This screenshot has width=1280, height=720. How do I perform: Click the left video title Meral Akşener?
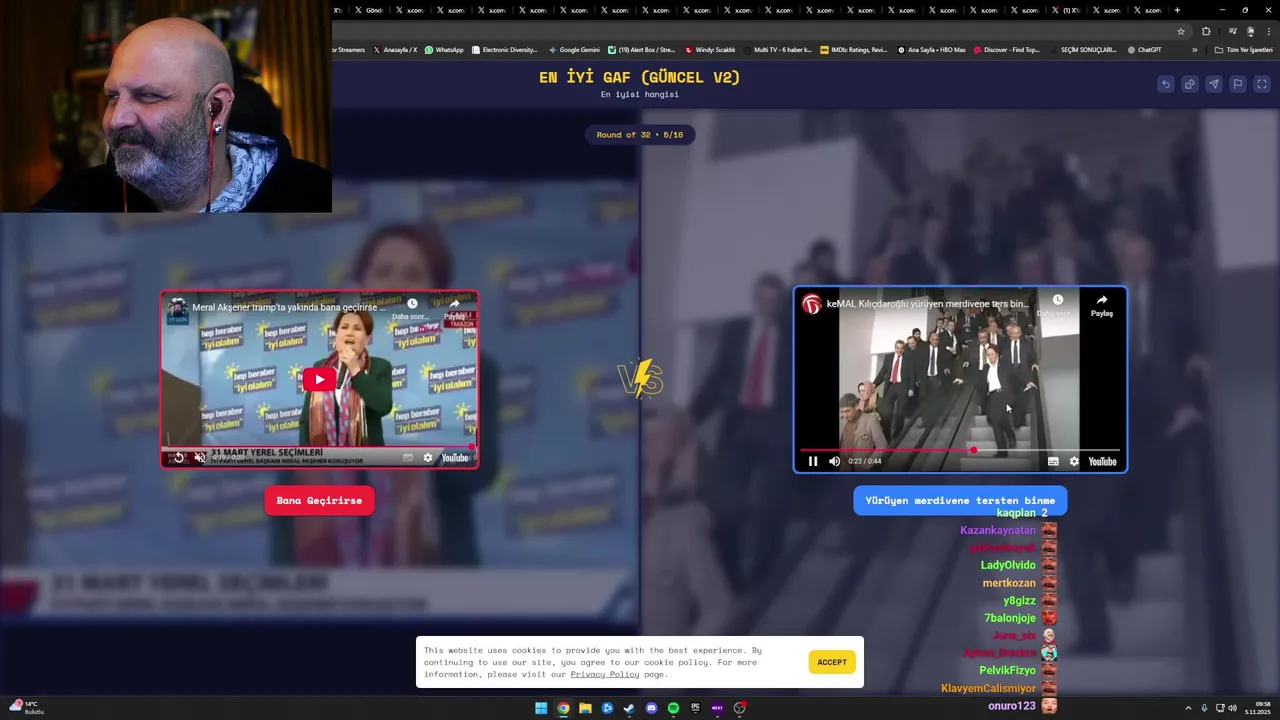coord(288,308)
